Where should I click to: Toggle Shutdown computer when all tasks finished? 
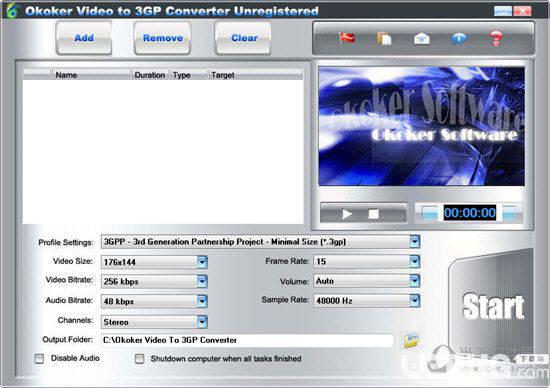point(140,359)
